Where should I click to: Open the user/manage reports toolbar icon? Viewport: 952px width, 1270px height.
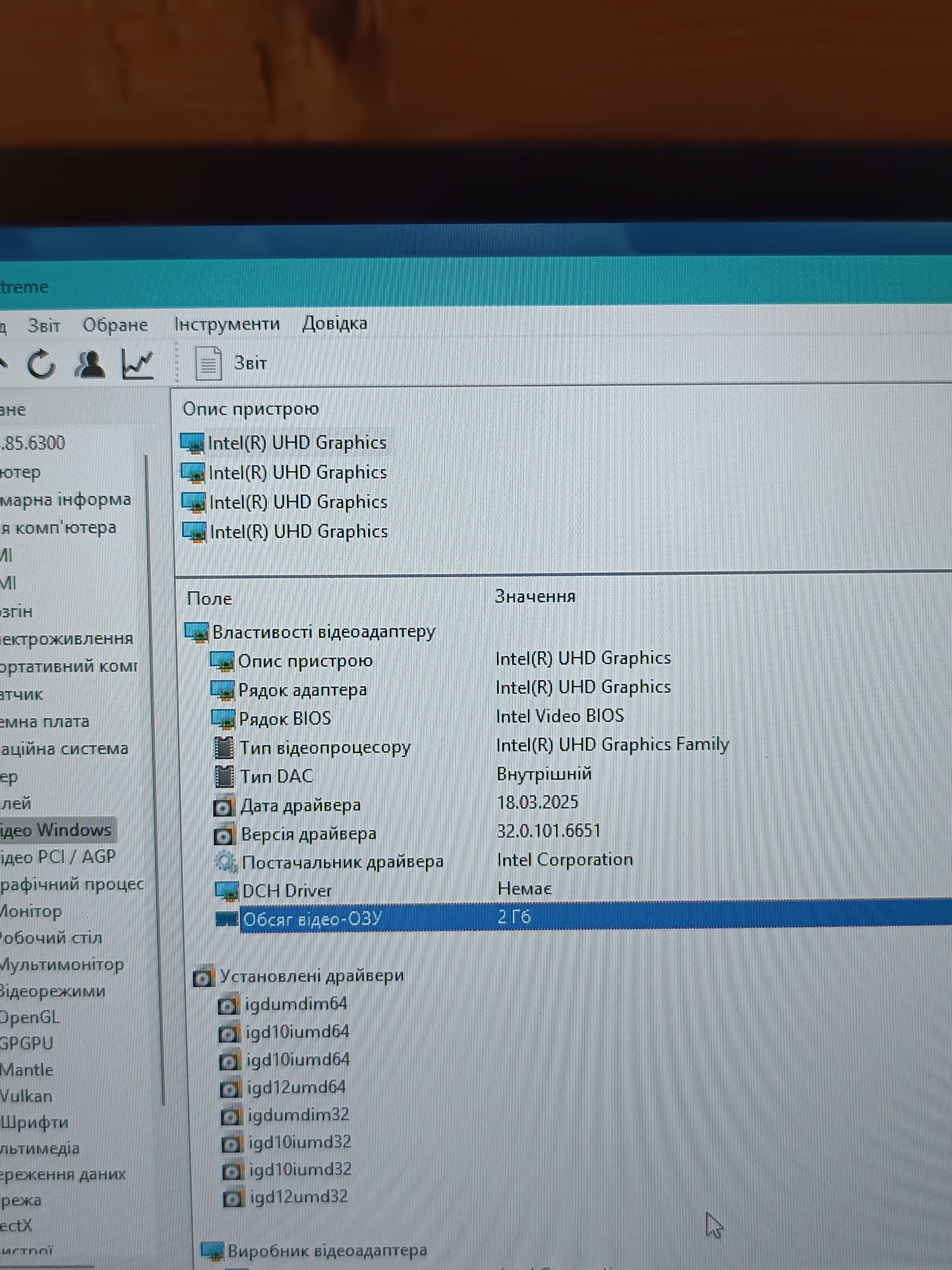(x=90, y=364)
